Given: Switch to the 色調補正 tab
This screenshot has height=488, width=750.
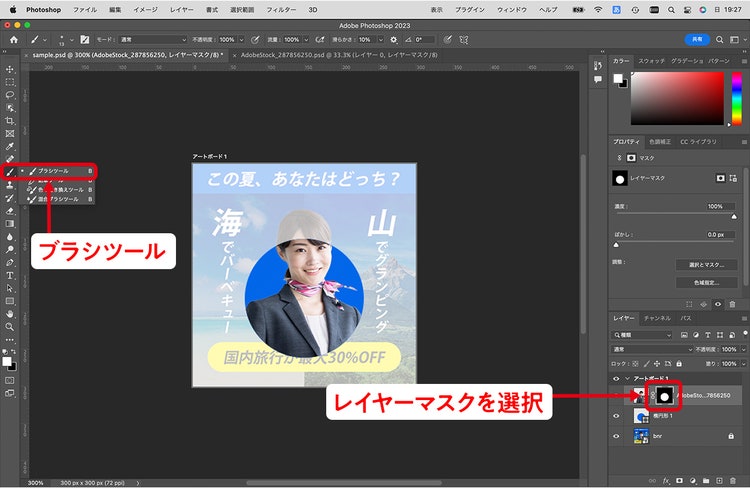Looking at the screenshot, I should click(x=660, y=142).
